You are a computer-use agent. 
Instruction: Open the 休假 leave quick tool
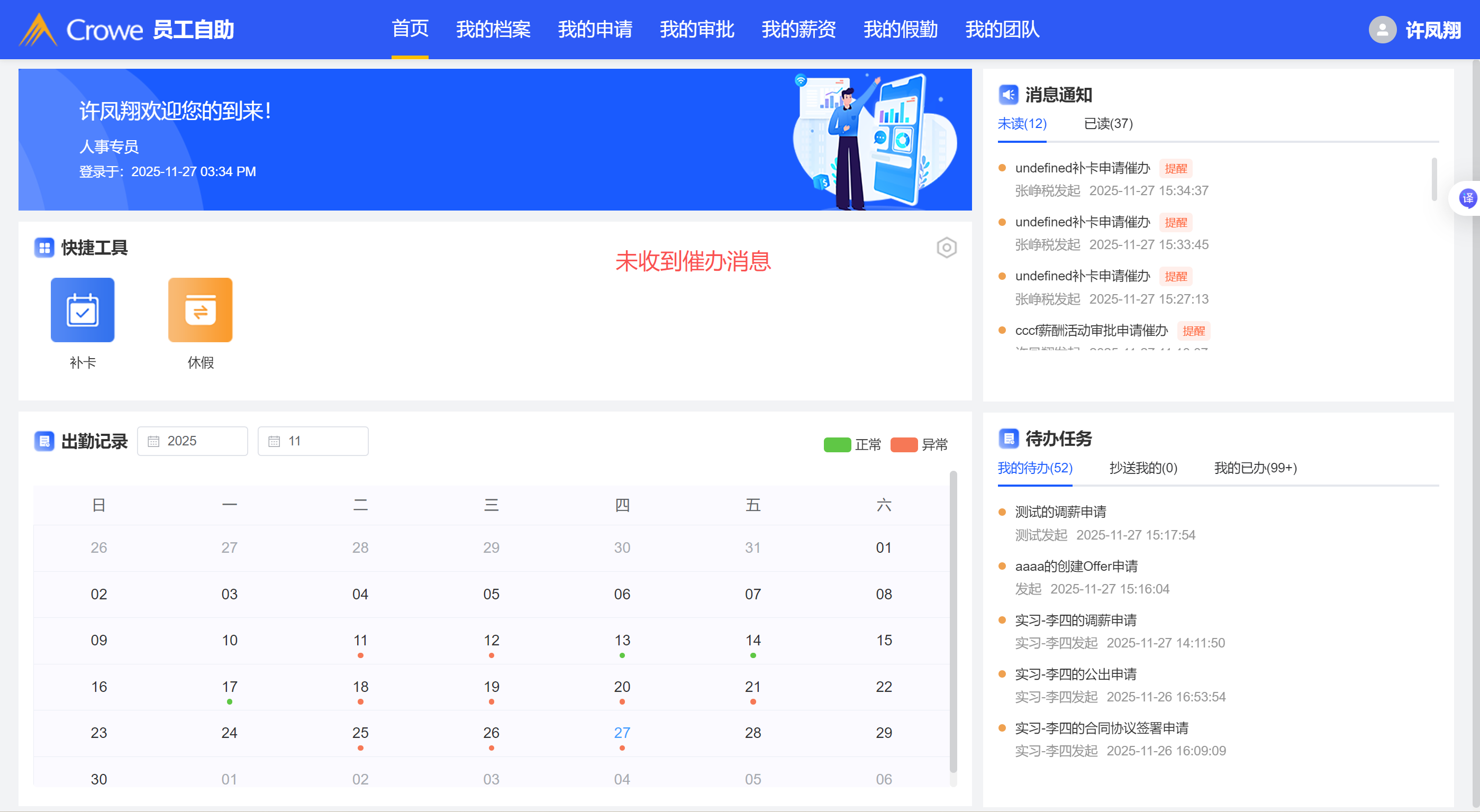pos(200,310)
